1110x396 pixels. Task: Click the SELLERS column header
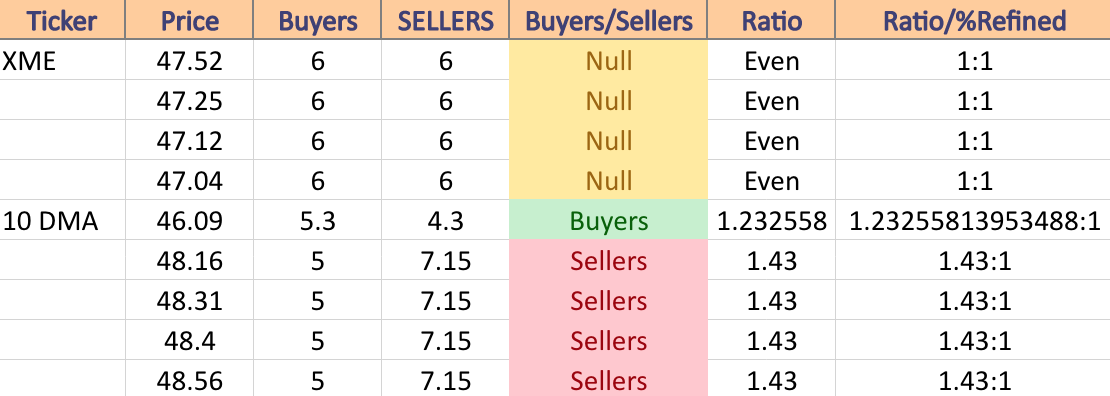(x=445, y=20)
